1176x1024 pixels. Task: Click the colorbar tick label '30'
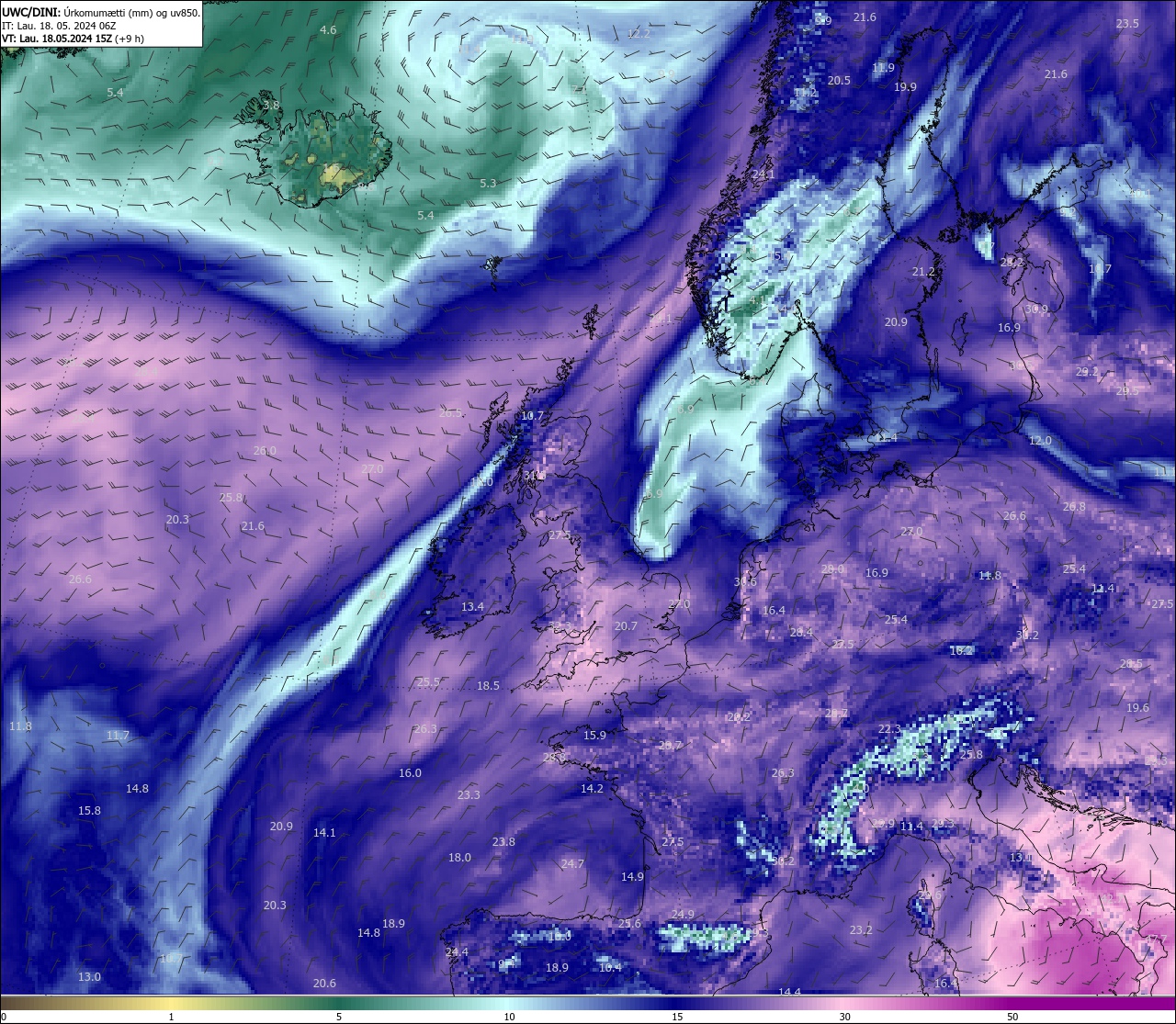pyautogui.click(x=844, y=1017)
